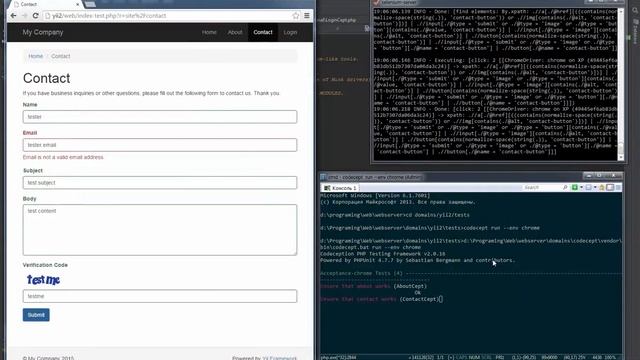Select the Contact browser tab
The width and height of the screenshot is (640, 360).
click(x=45, y=4)
